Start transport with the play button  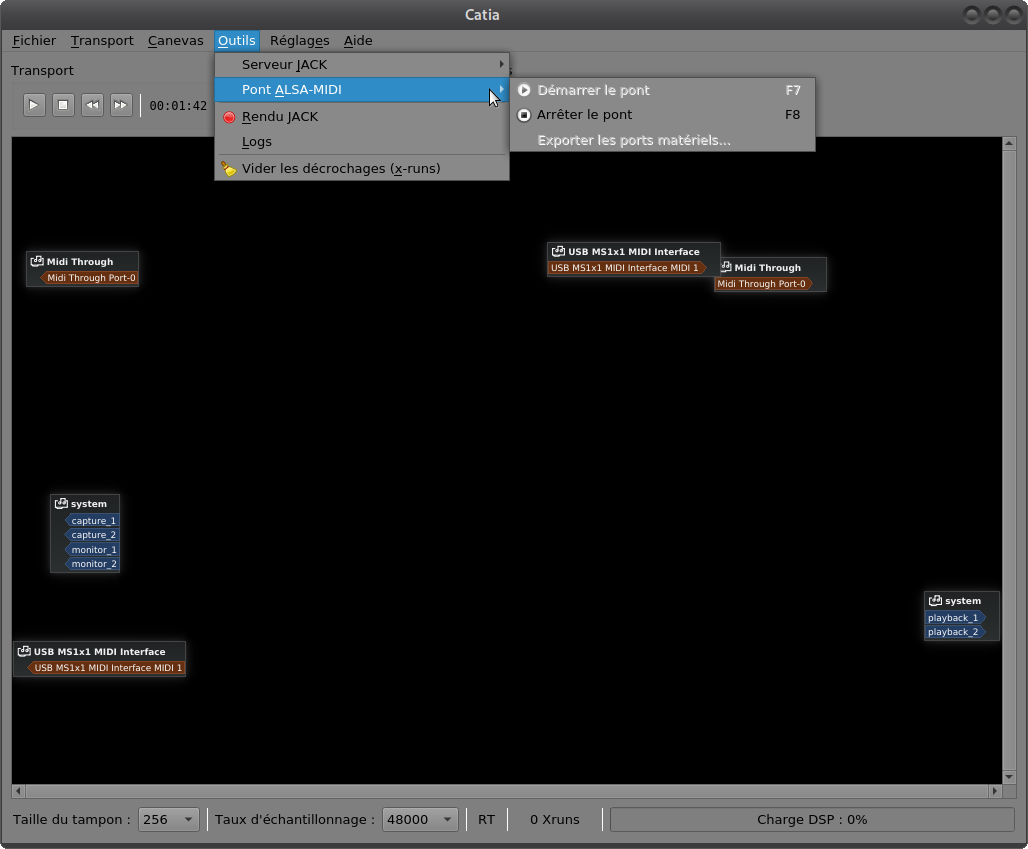click(x=34, y=105)
